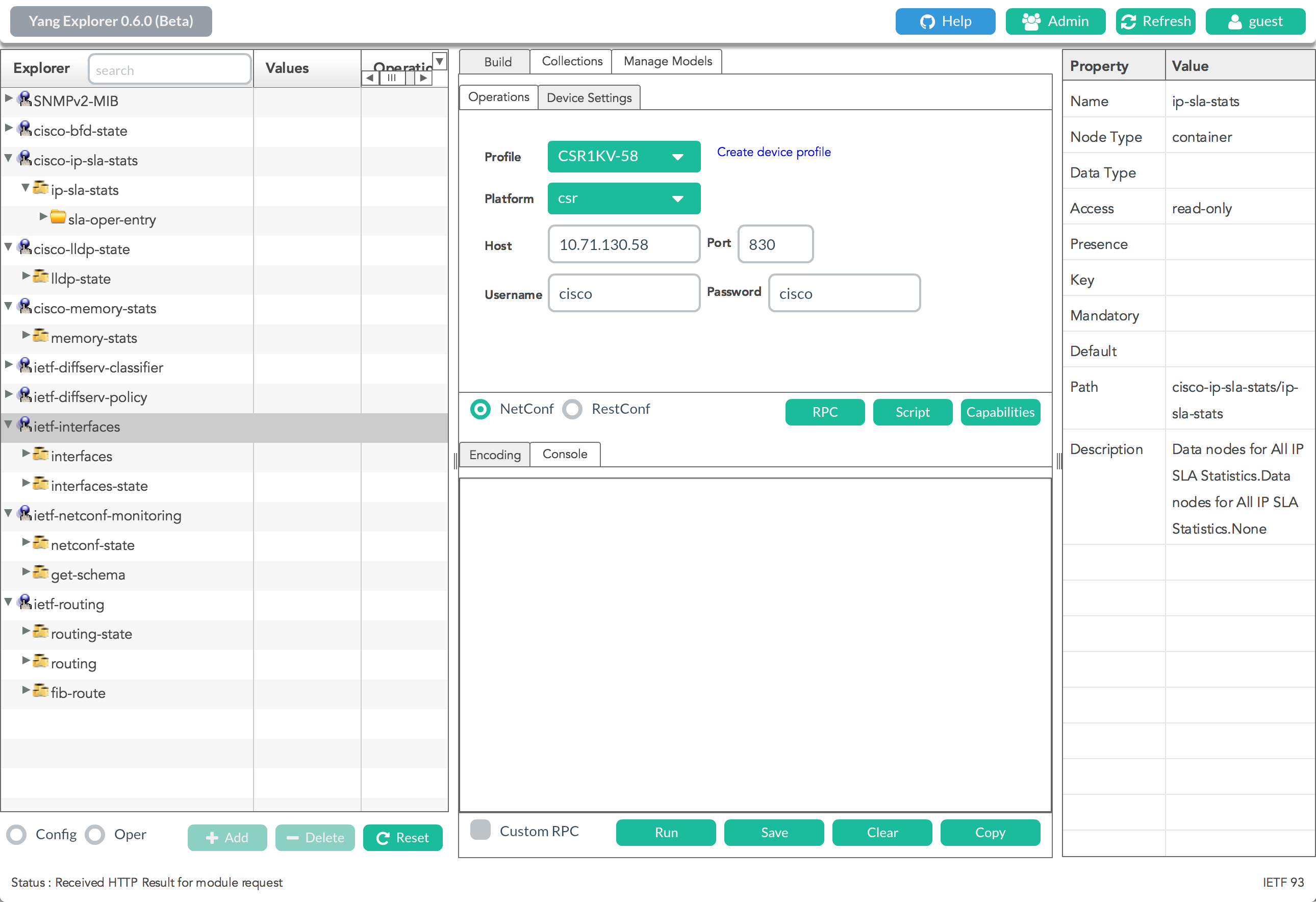Enable the Custom RPC checkbox

(x=480, y=830)
